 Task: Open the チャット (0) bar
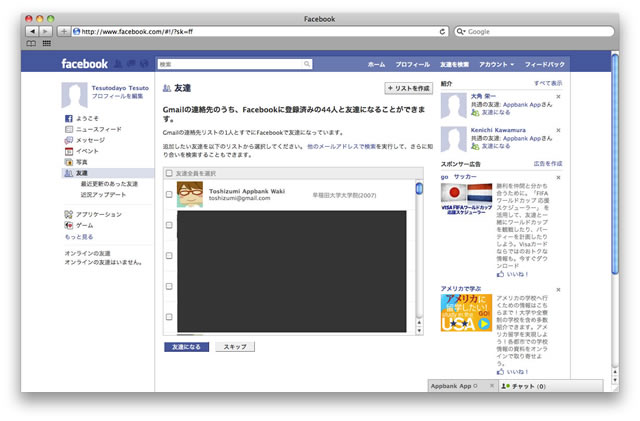click(x=550, y=386)
